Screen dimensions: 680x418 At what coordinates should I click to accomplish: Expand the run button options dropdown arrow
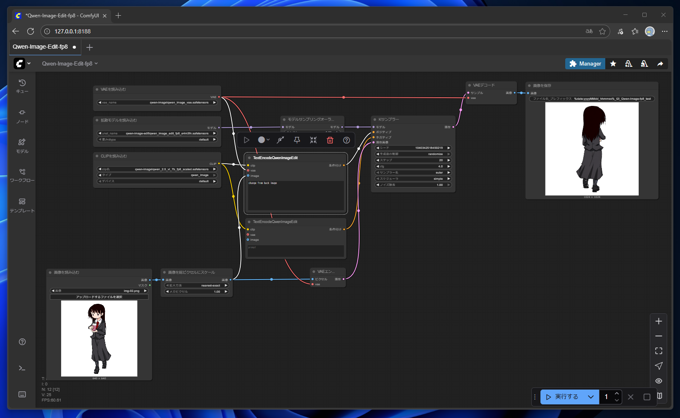[591, 397]
